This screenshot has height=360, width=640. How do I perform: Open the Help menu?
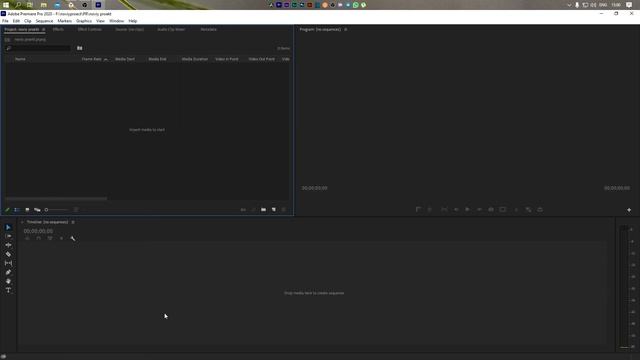133,21
